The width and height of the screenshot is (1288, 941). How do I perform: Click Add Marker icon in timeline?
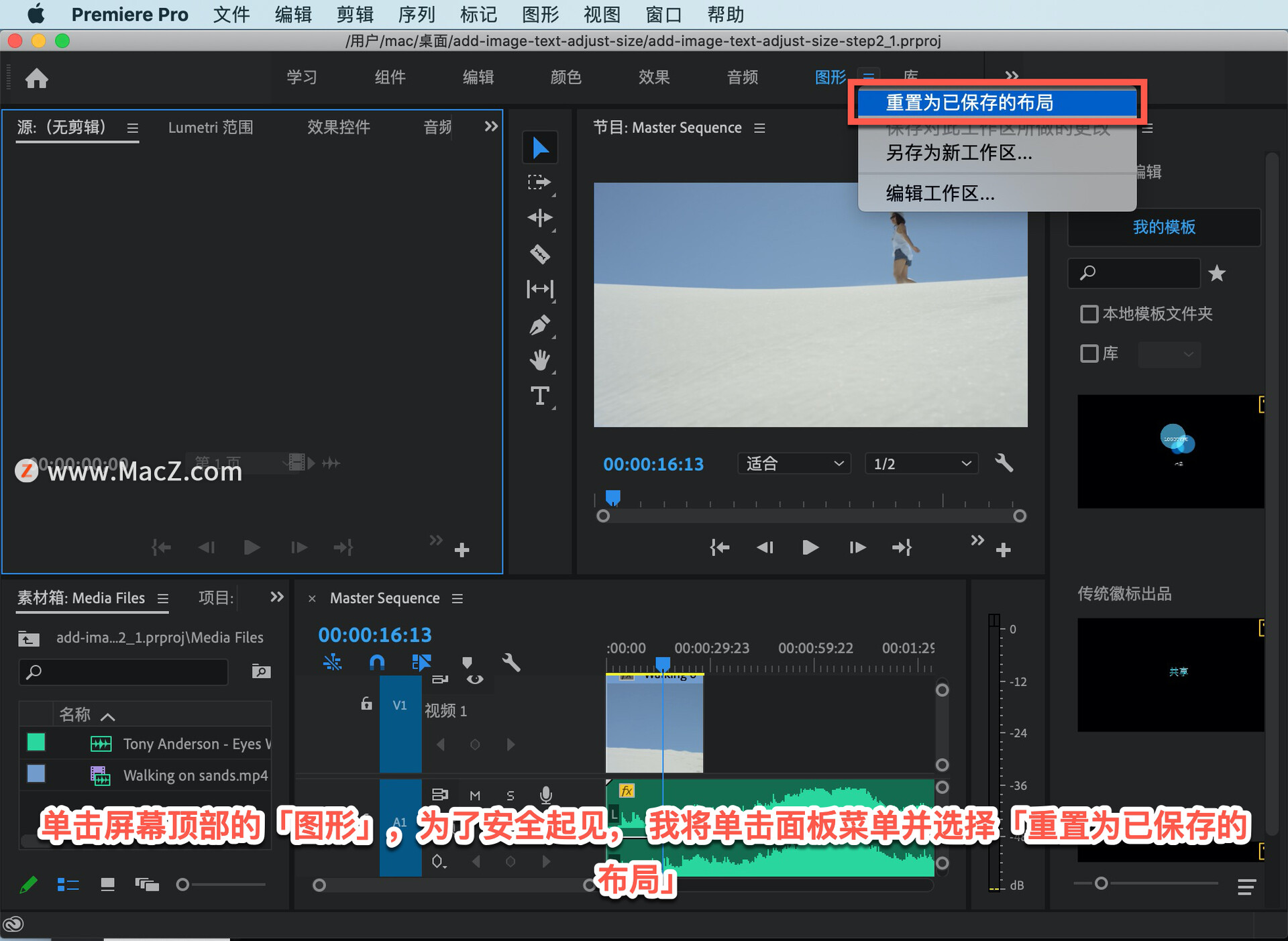pos(467,663)
